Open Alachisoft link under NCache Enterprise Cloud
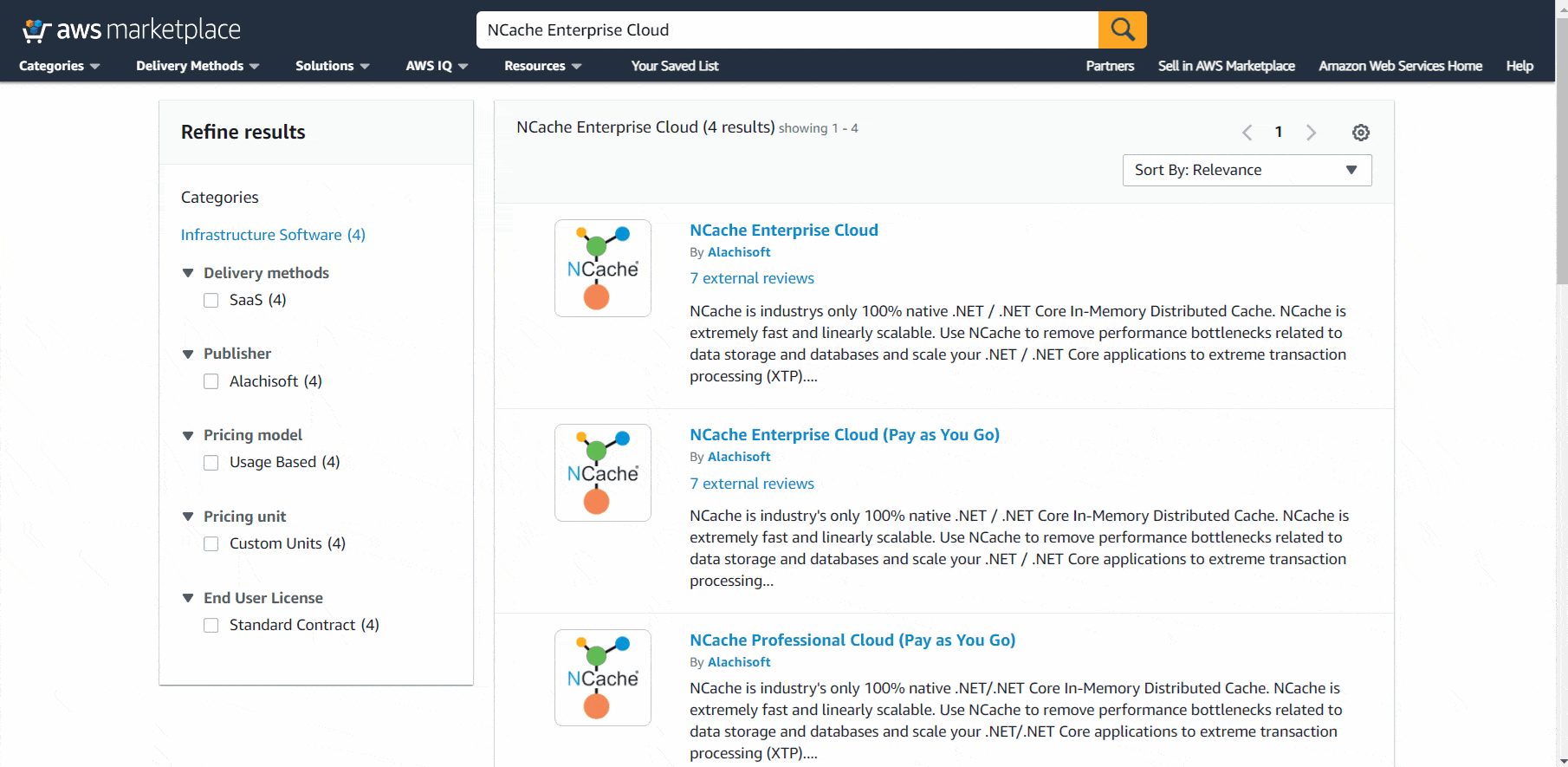The width and height of the screenshot is (1568, 767). pyautogui.click(x=739, y=252)
